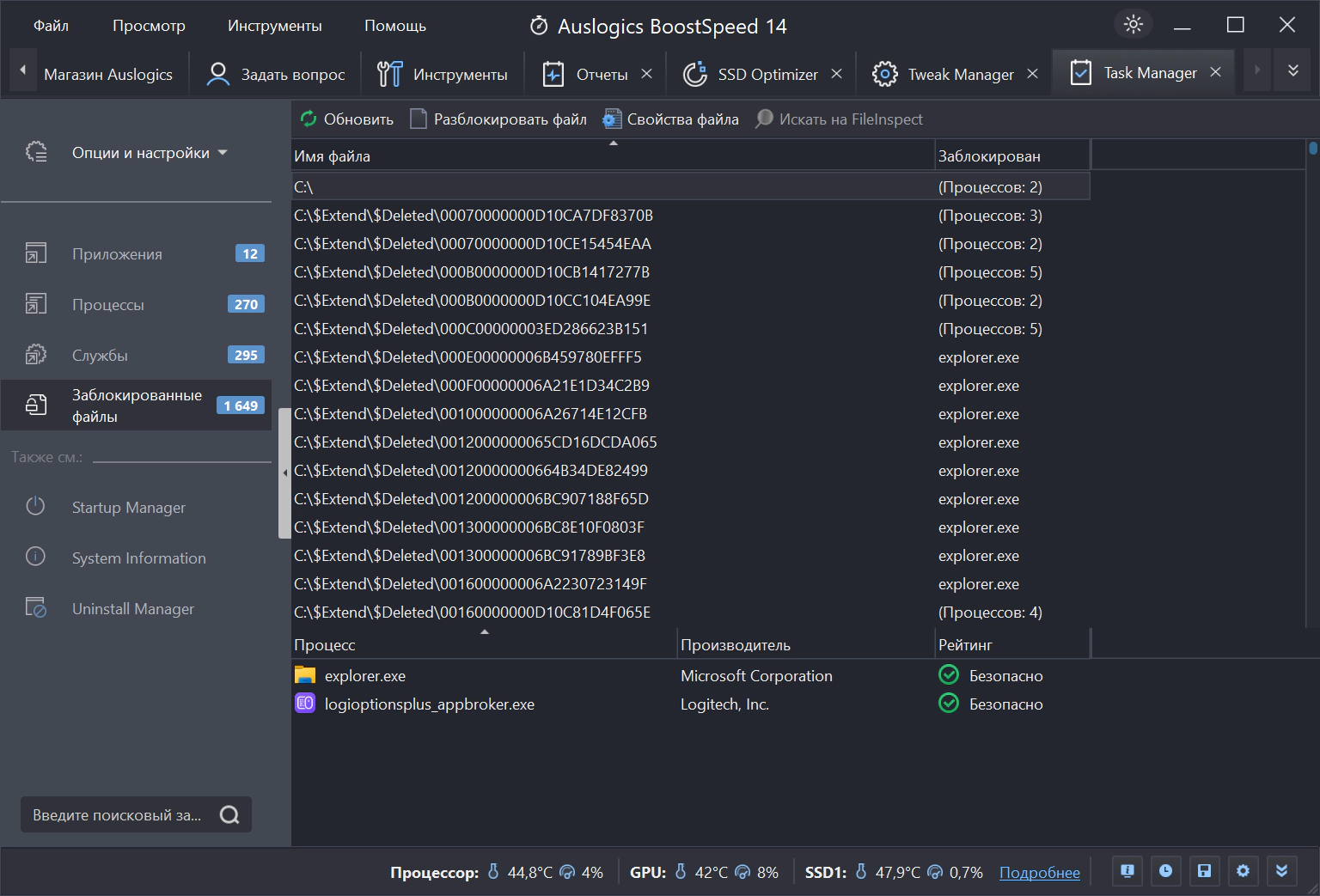Open the Помощь menu
The height and width of the screenshot is (896, 1320).
click(x=395, y=26)
